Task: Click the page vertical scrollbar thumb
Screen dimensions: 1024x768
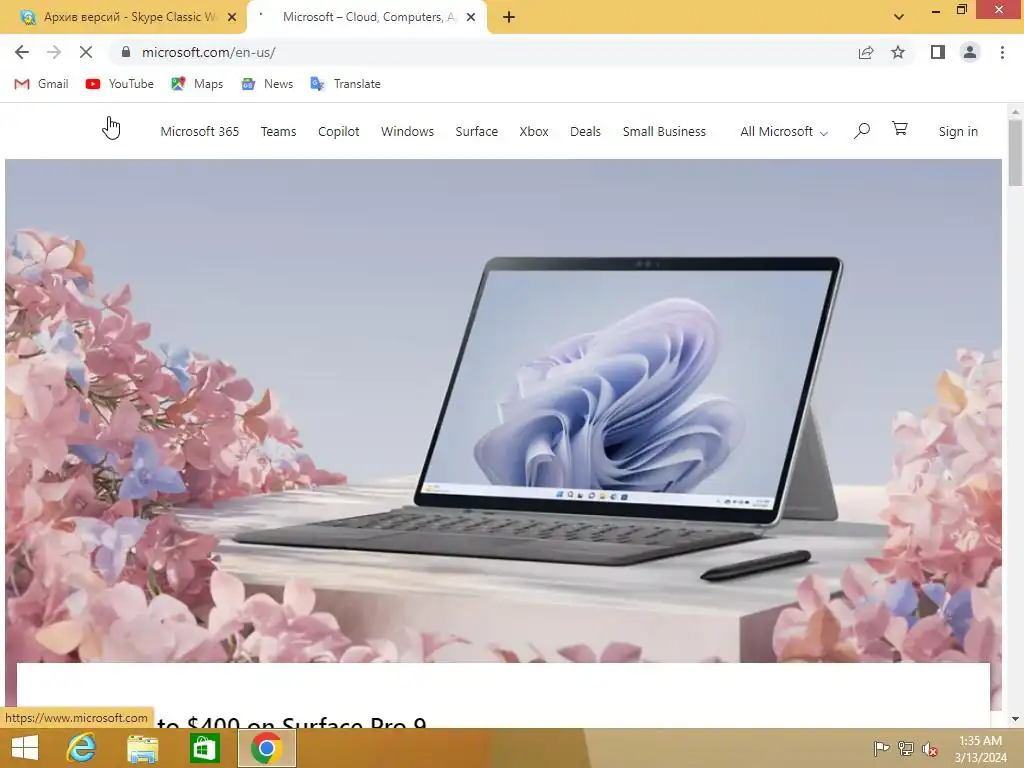Action: coord(1015,153)
